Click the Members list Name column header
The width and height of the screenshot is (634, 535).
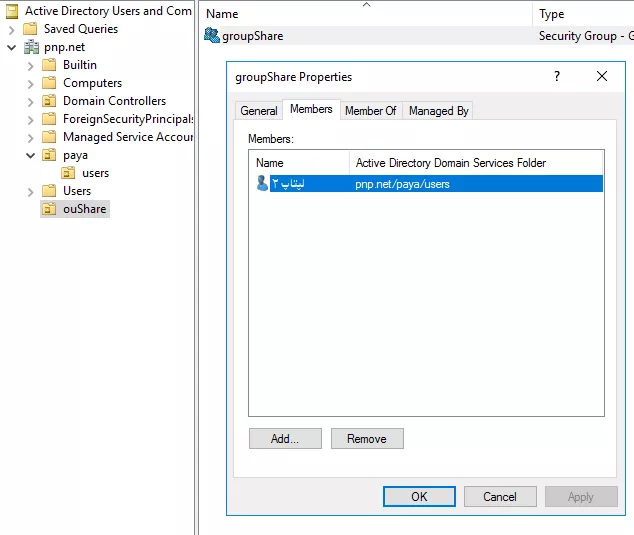coord(299,163)
